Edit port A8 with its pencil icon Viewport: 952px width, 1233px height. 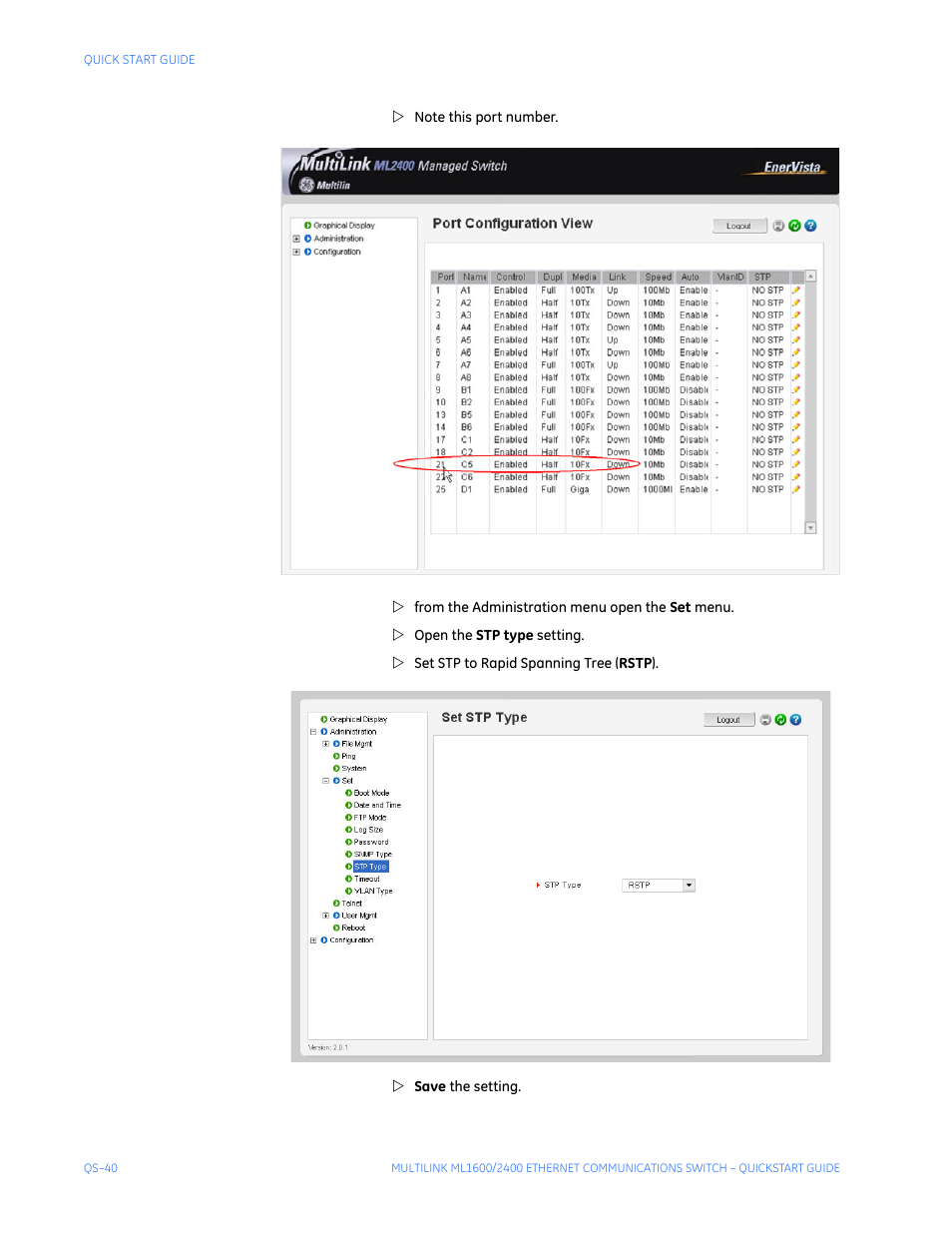[796, 377]
